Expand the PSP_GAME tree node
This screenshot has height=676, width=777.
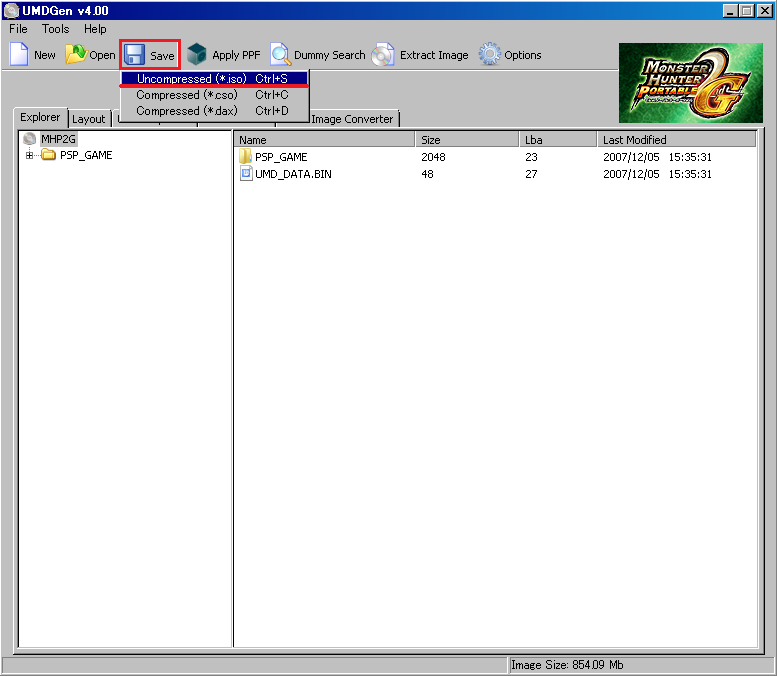[x=29, y=156]
